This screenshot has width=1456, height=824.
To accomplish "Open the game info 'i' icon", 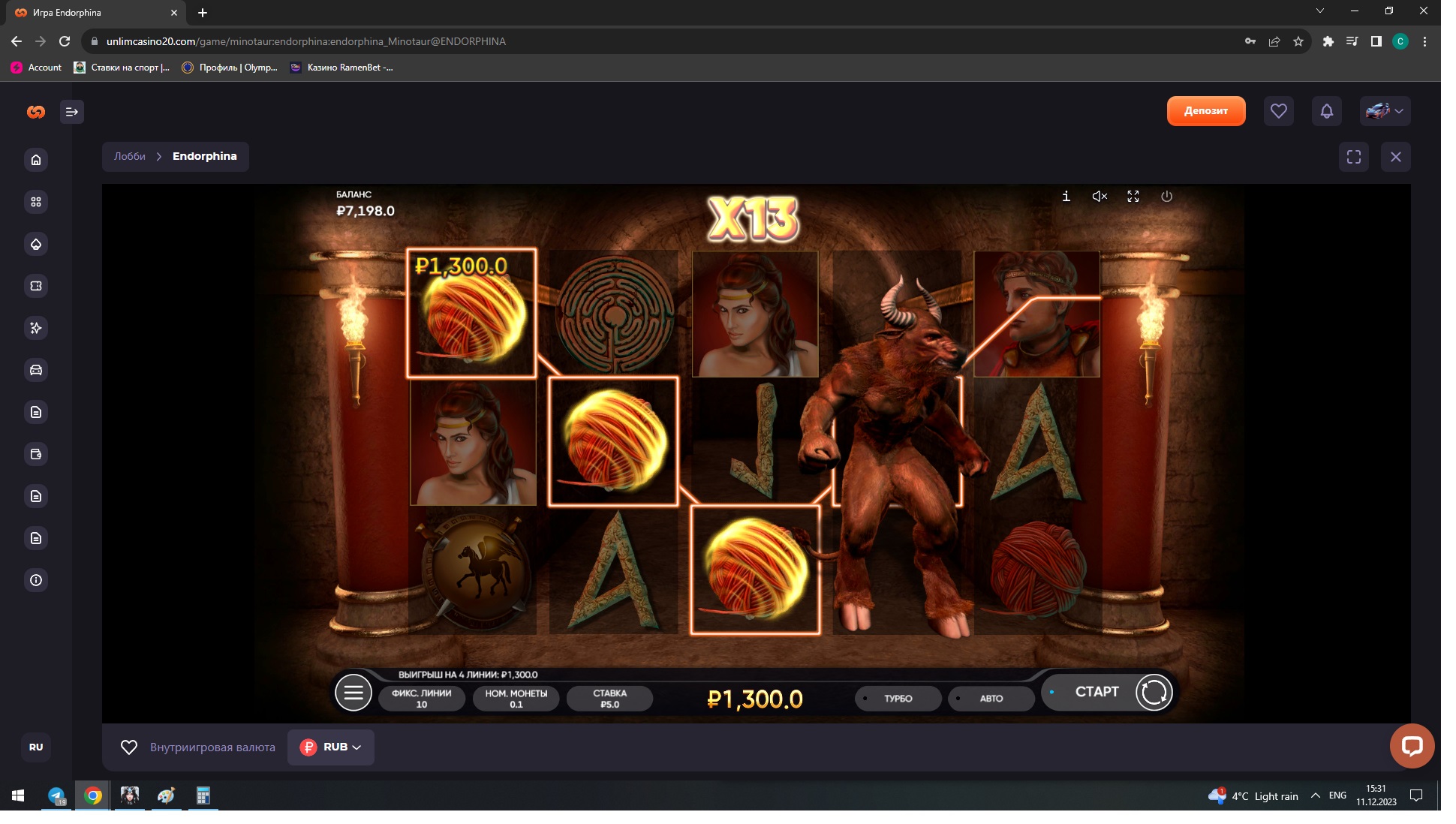I will [1066, 196].
